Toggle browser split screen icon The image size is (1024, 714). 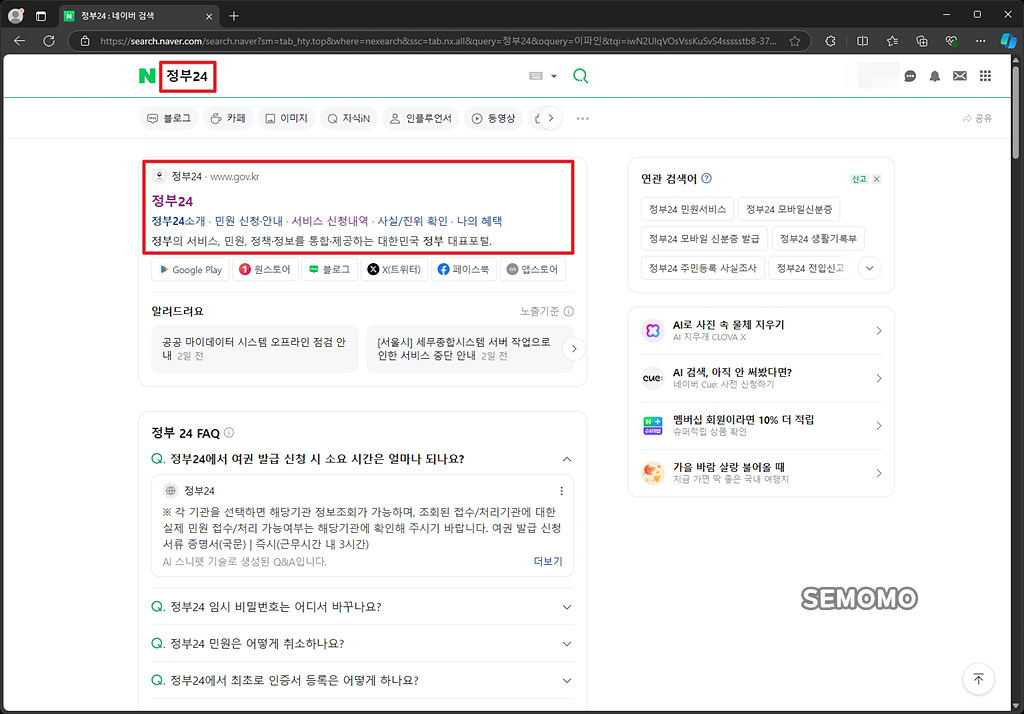pos(862,41)
